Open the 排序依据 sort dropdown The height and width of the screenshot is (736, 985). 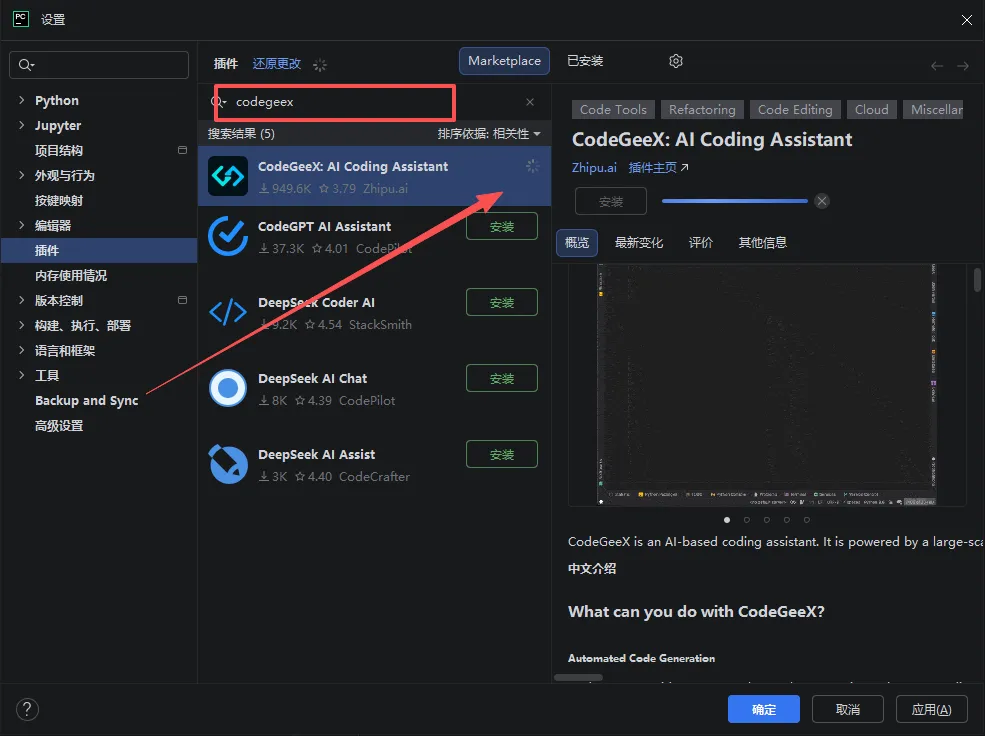click(x=489, y=134)
